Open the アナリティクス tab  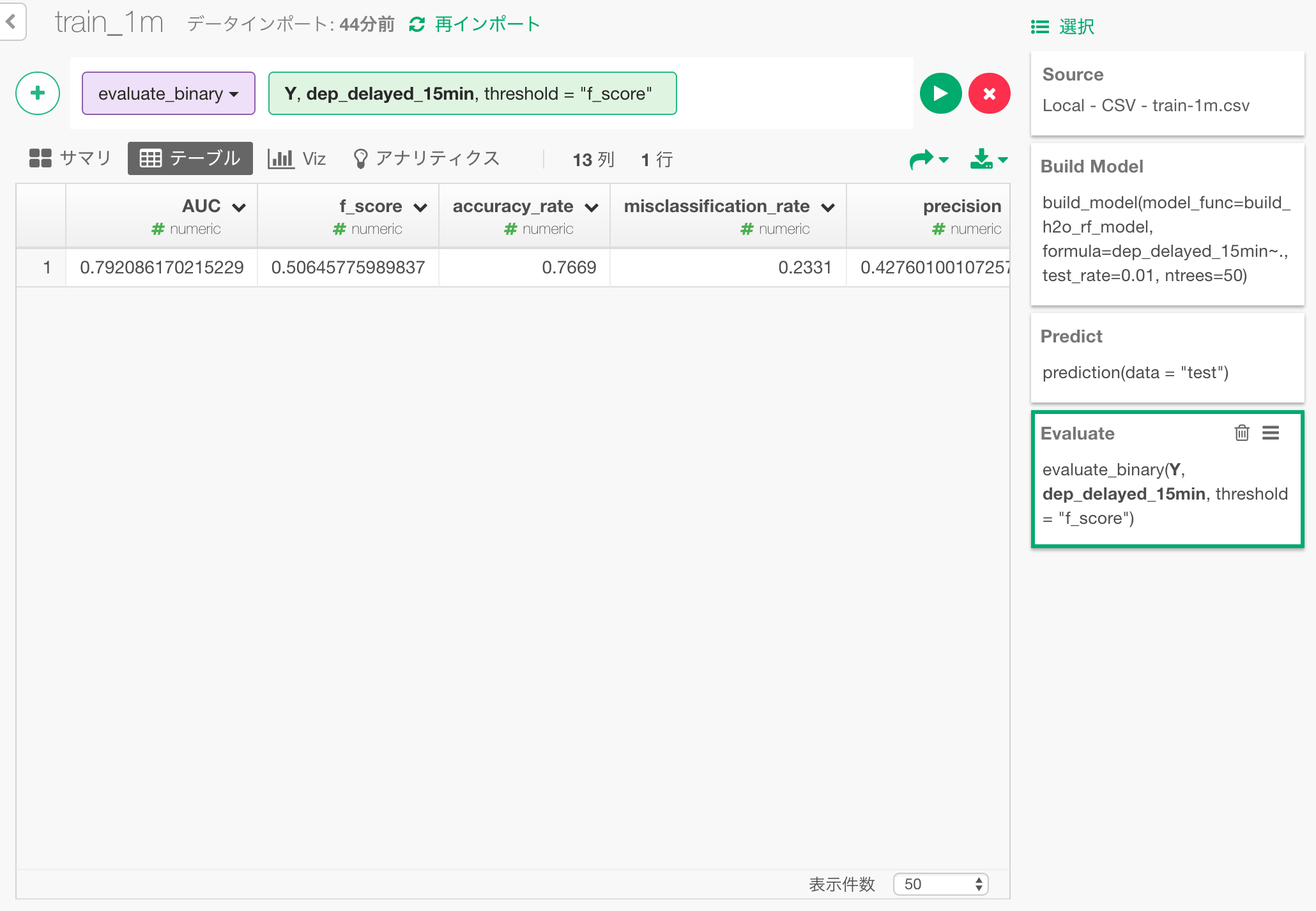click(426, 158)
